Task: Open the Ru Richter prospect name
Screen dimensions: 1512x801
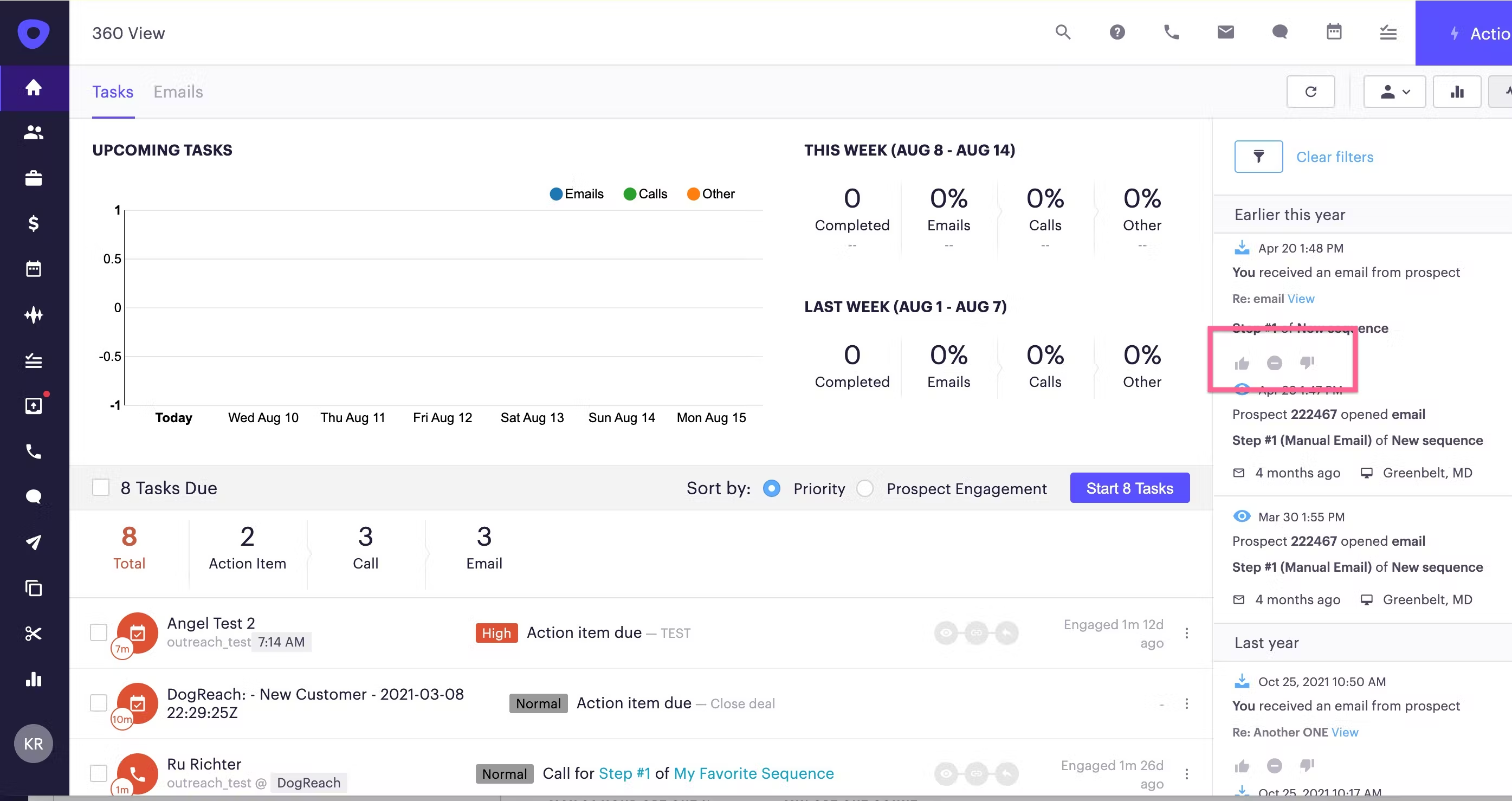Action: 204,764
